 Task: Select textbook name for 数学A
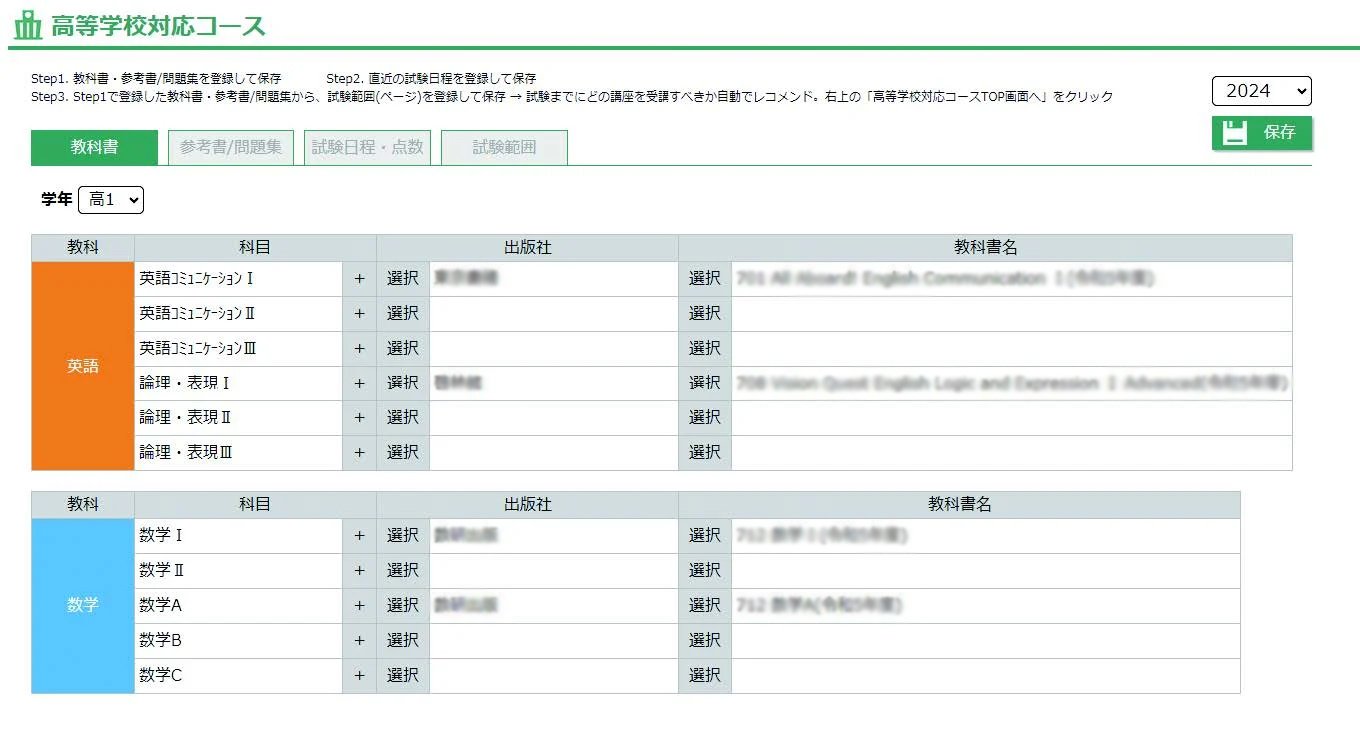(x=705, y=606)
